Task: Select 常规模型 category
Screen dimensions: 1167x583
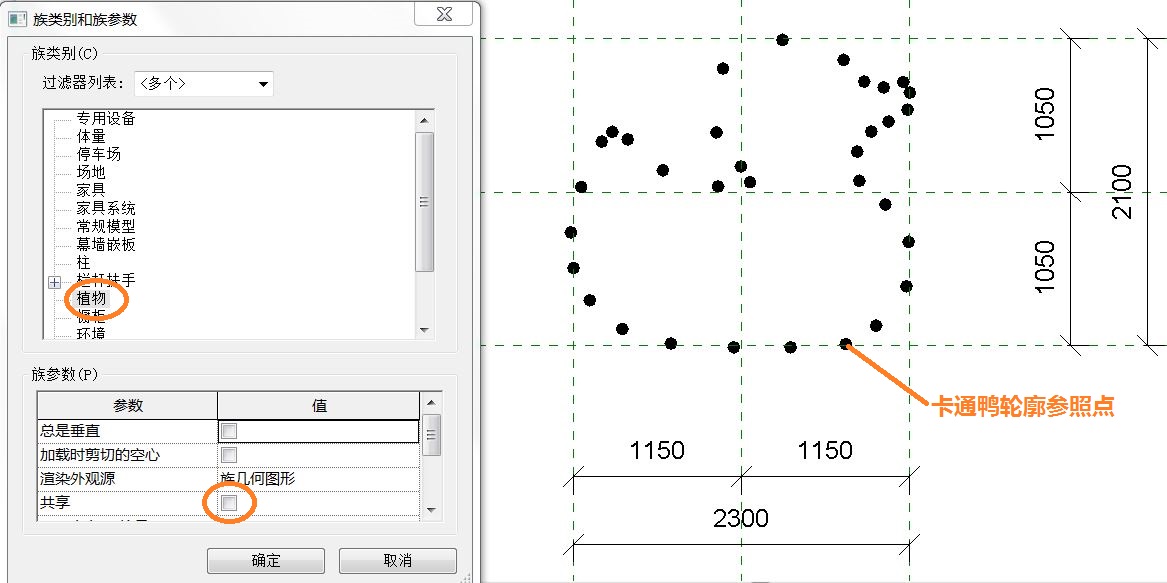Action: point(106,226)
